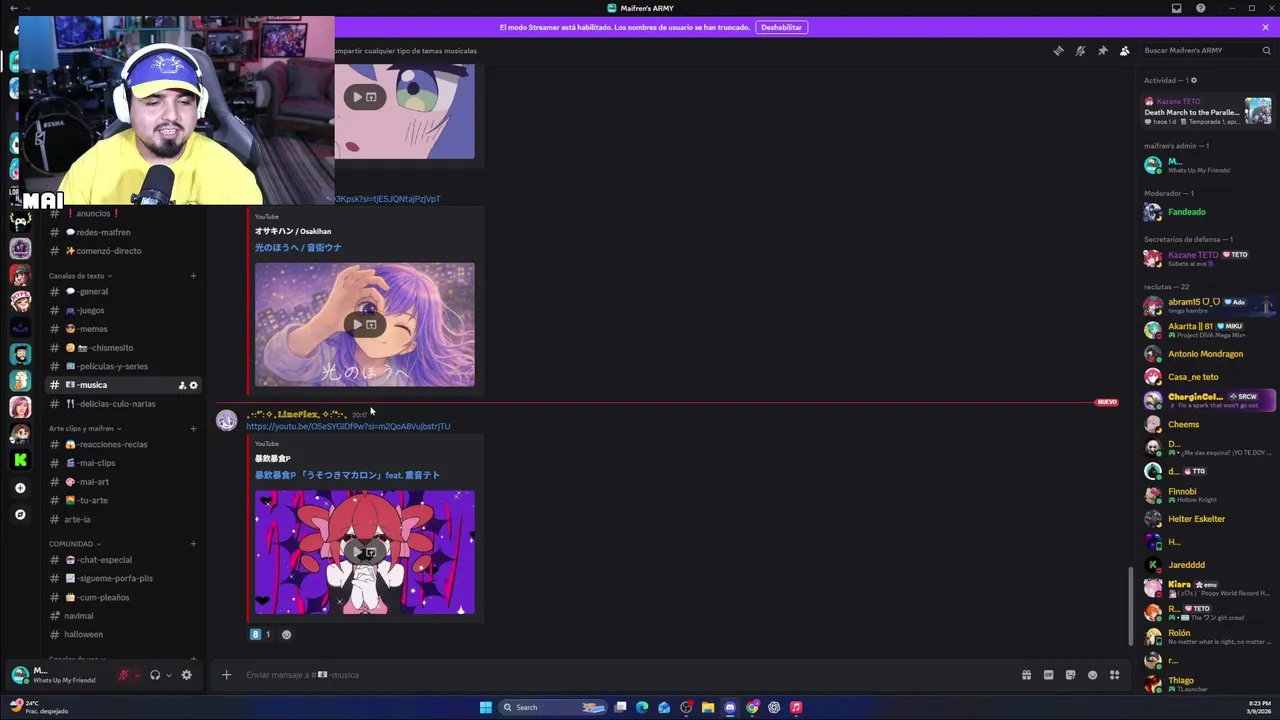Add channel to COMUNIDAD with plus

[x=193, y=544]
